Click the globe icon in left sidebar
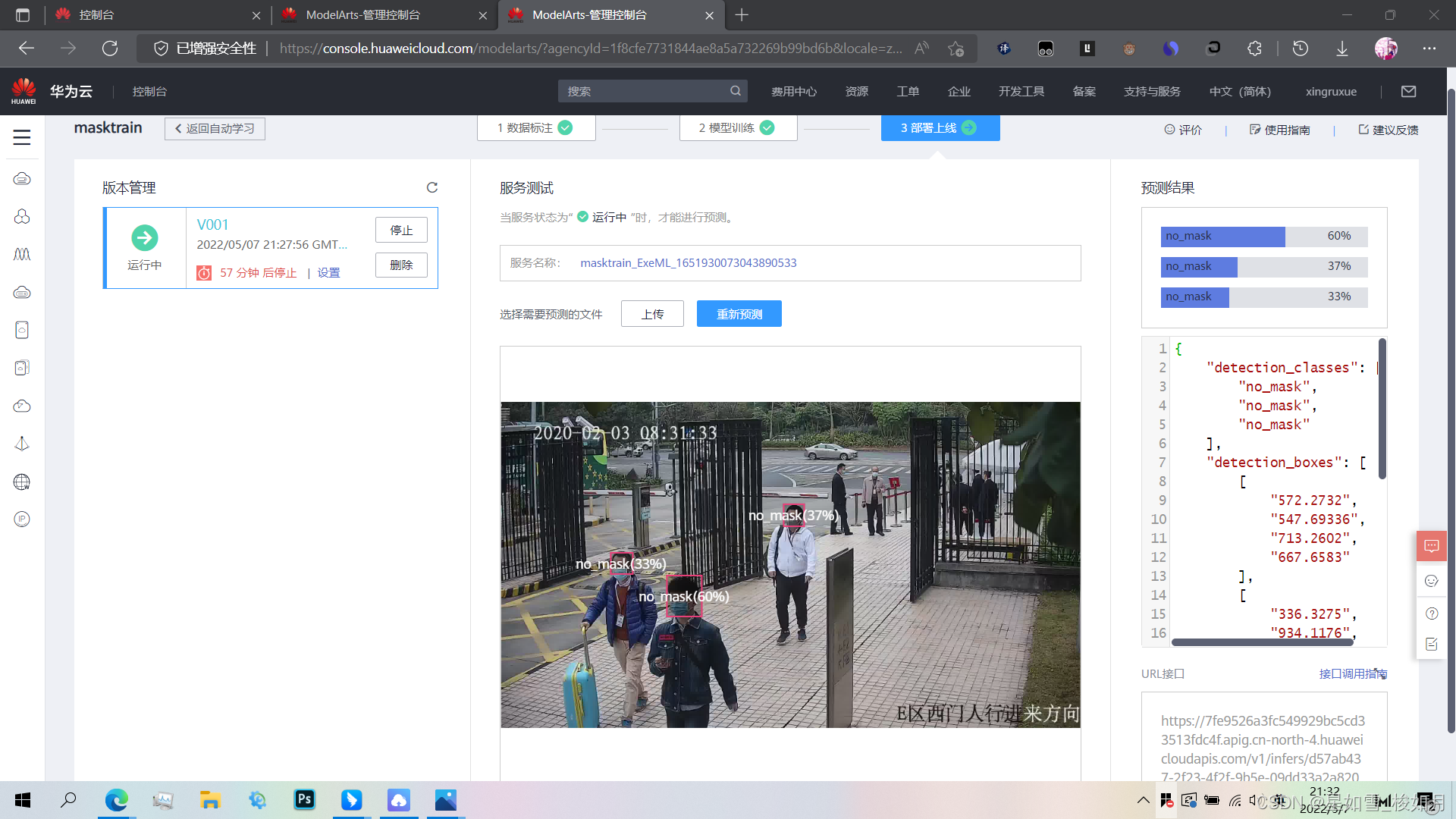Screen dimensions: 1456x819 pos(22,482)
